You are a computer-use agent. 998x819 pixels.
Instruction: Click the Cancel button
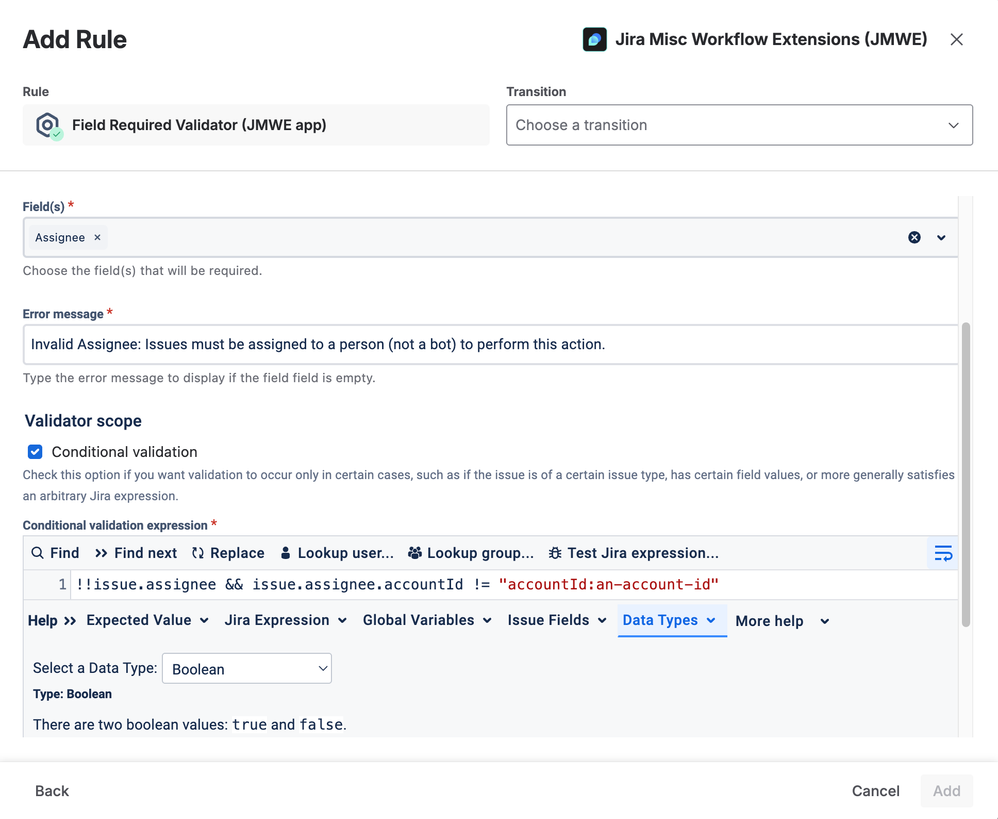876,791
